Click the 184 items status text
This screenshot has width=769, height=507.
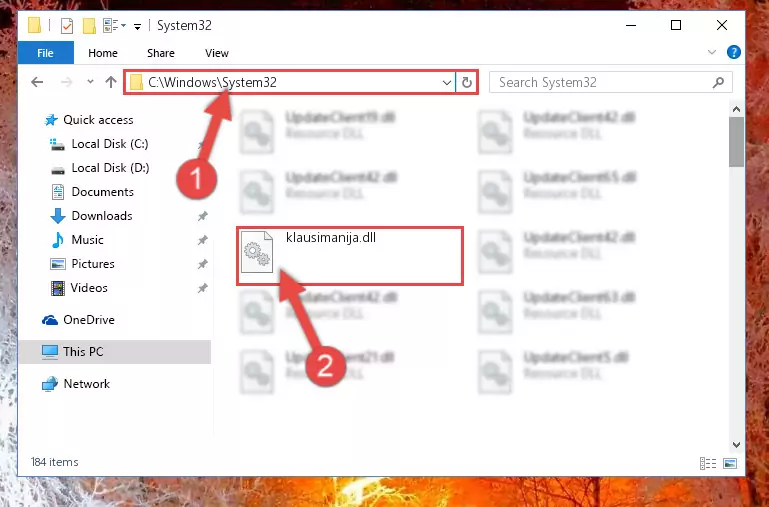point(54,462)
